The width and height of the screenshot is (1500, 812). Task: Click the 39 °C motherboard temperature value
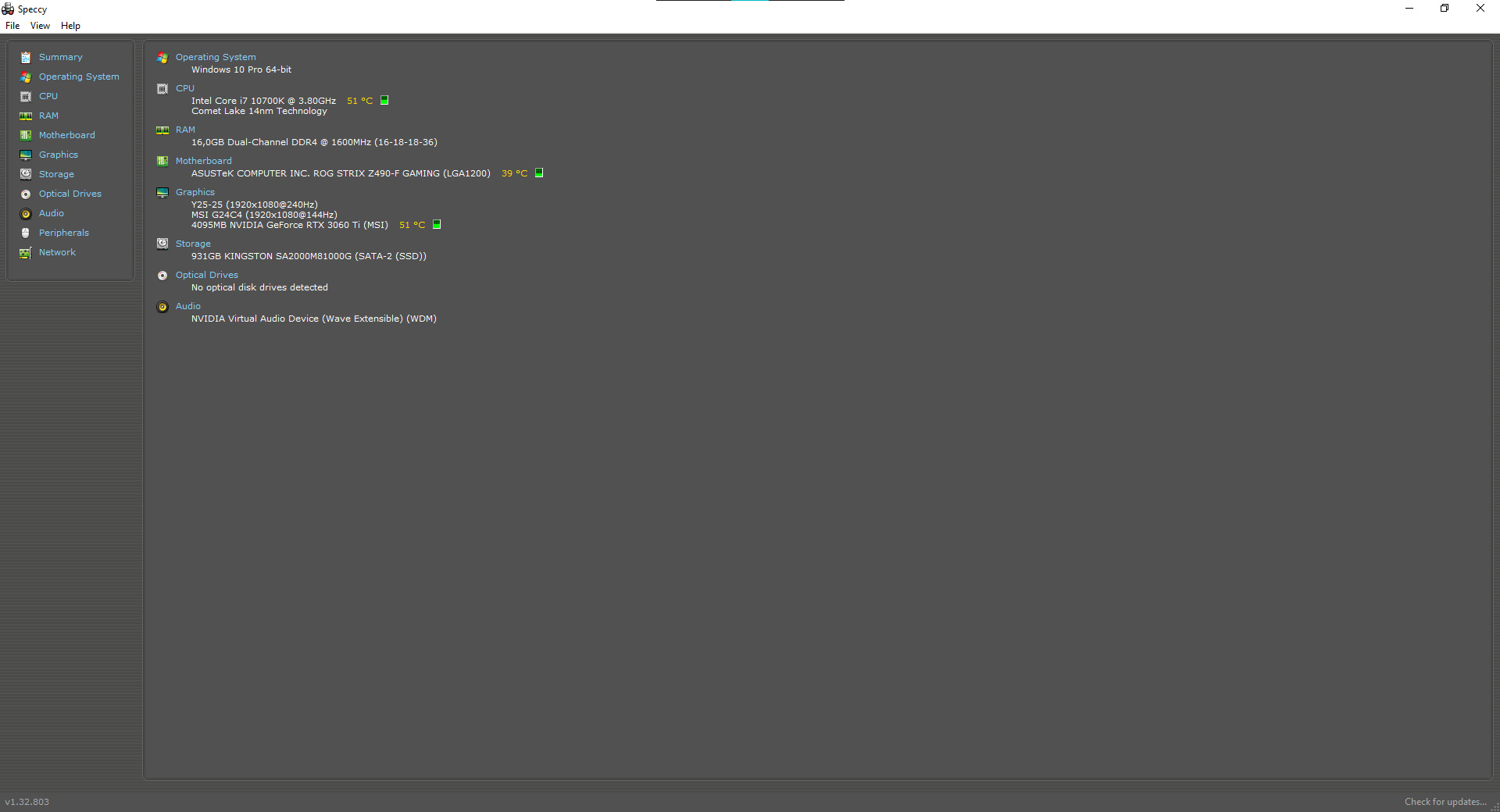[x=514, y=173]
